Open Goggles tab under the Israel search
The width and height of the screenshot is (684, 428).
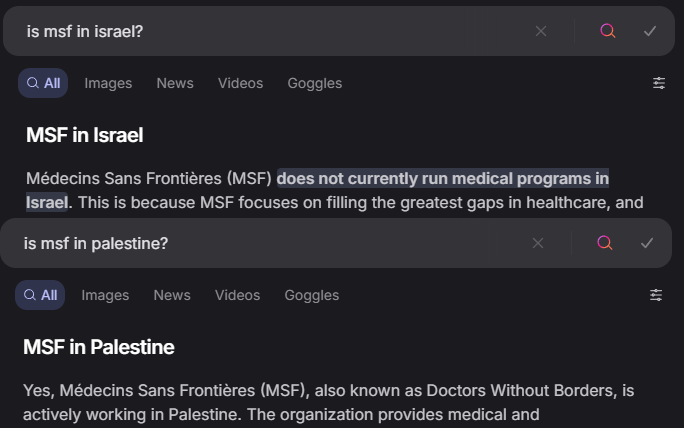[x=315, y=83]
